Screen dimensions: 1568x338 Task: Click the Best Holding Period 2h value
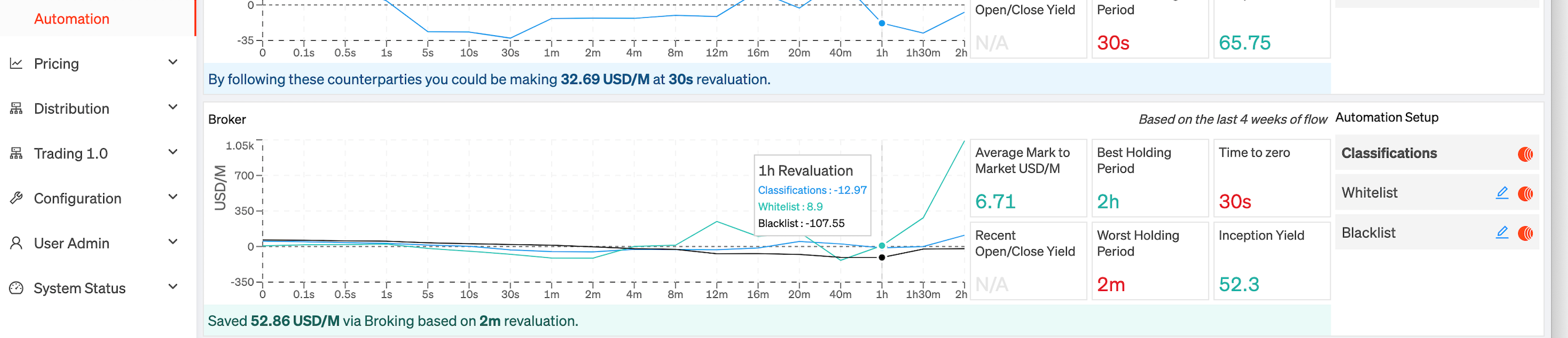(x=1108, y=202)
